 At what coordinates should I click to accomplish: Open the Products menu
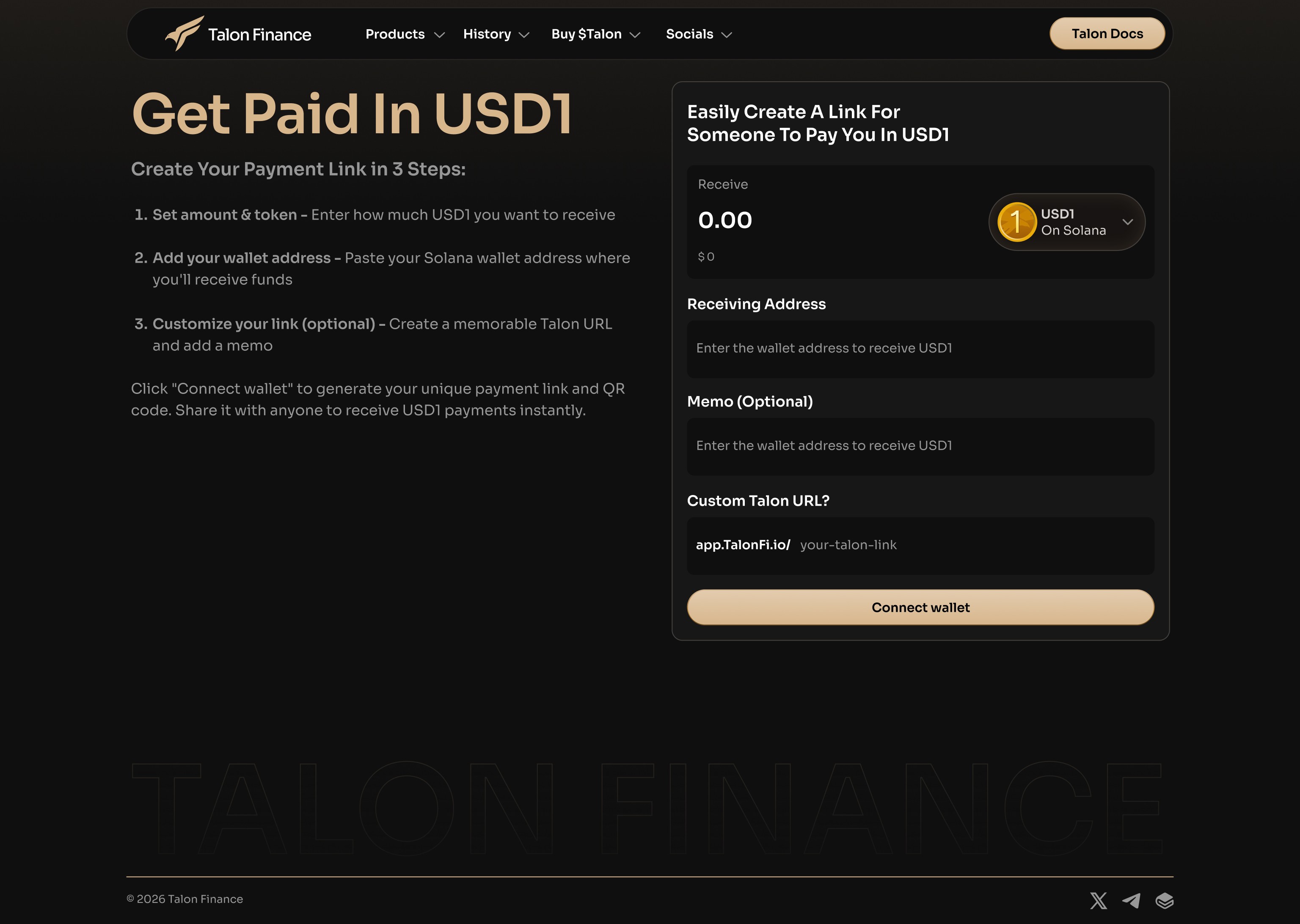coord(395,34)
